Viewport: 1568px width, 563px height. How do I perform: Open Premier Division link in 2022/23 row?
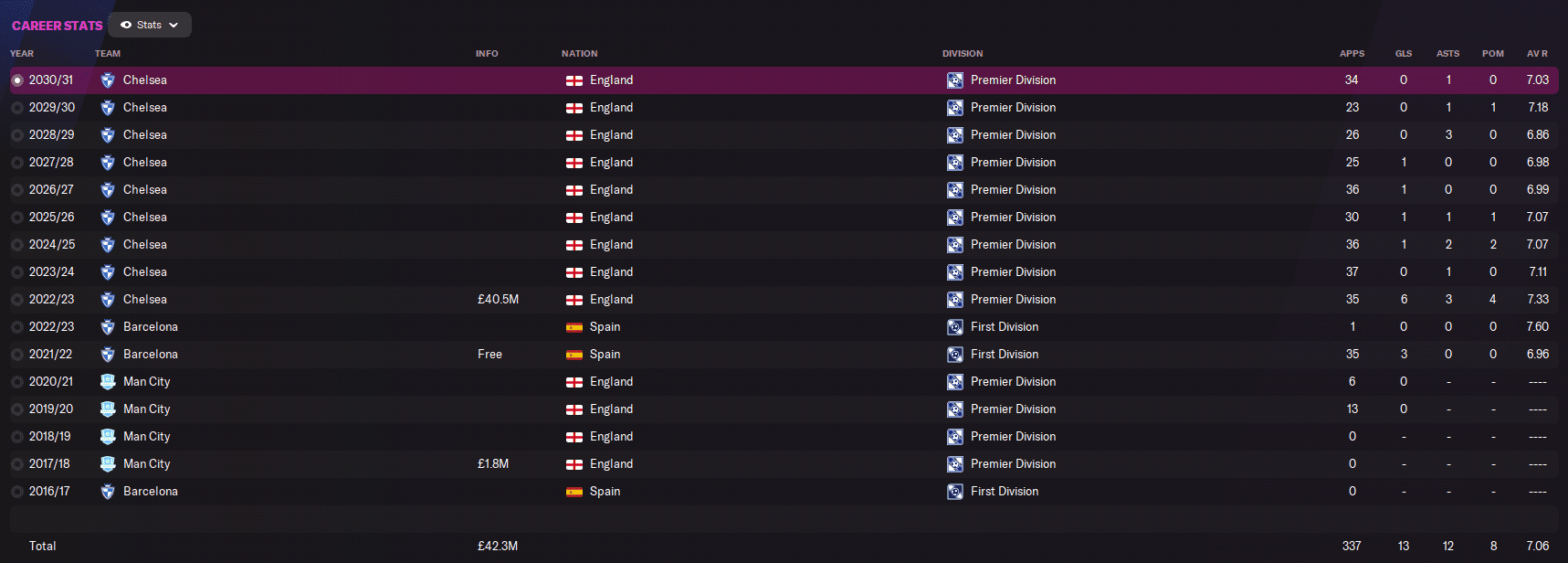click(1013, 300)
